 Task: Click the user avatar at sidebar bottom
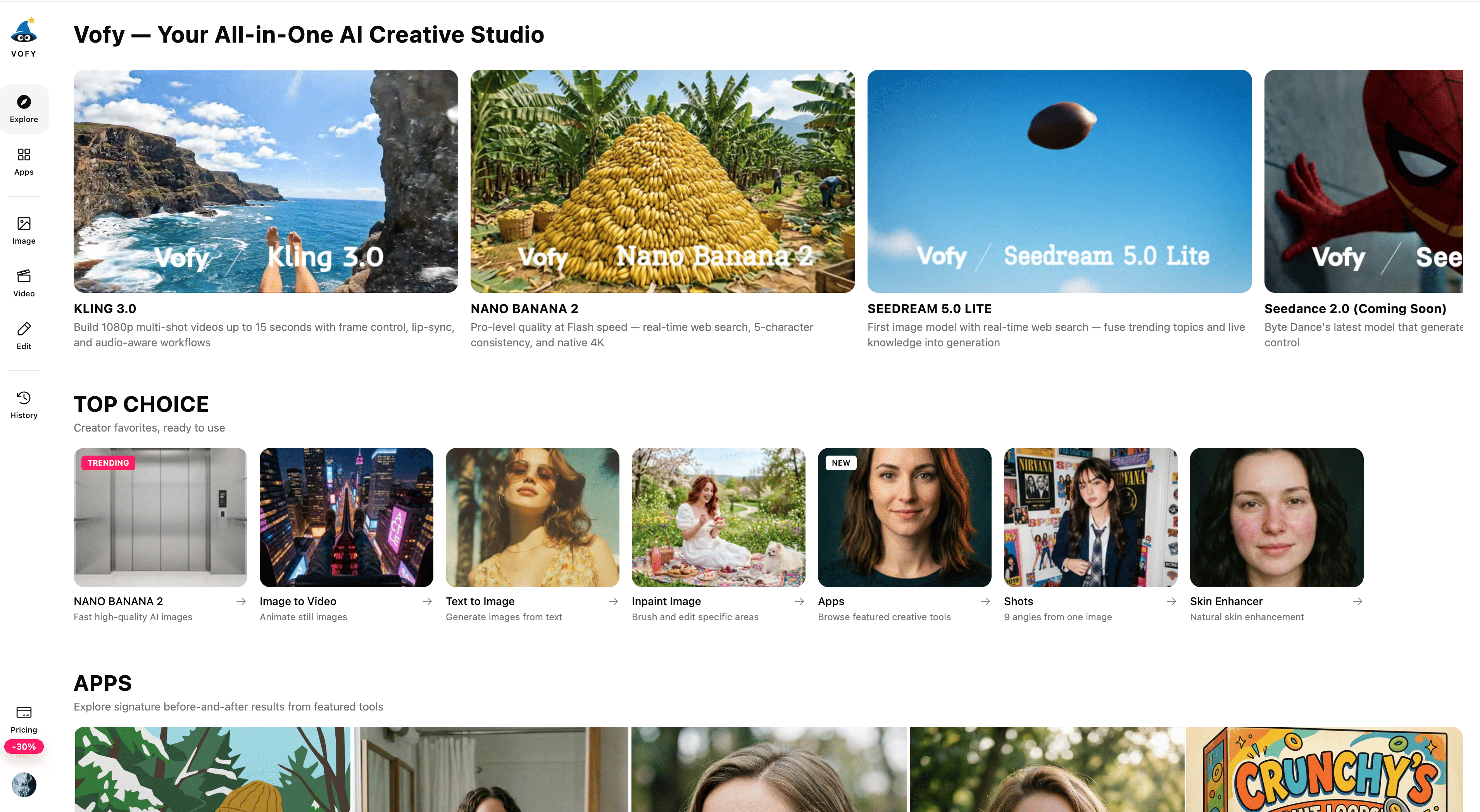(x=24, y=784)
